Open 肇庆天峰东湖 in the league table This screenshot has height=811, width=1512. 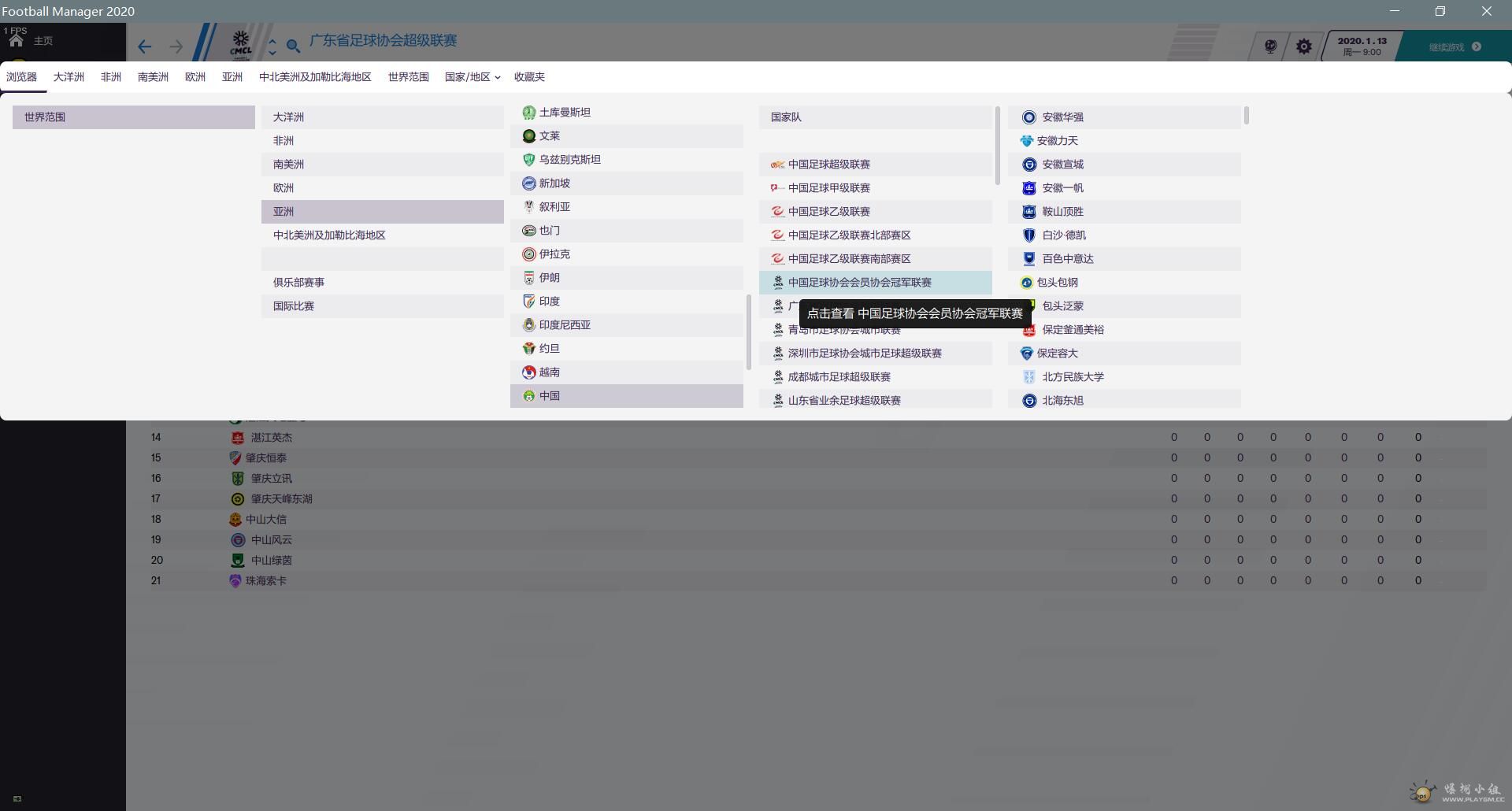click(x=281, y=498)
